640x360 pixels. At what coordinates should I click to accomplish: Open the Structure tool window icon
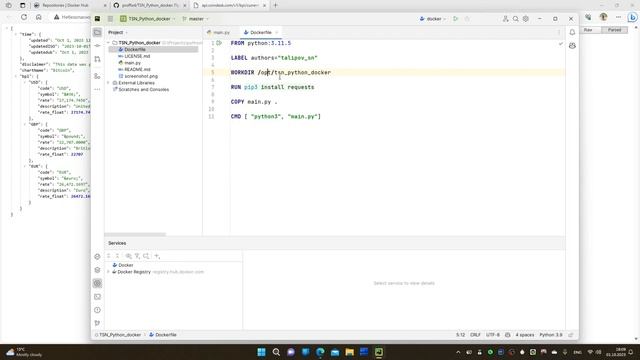click(97, 76)
